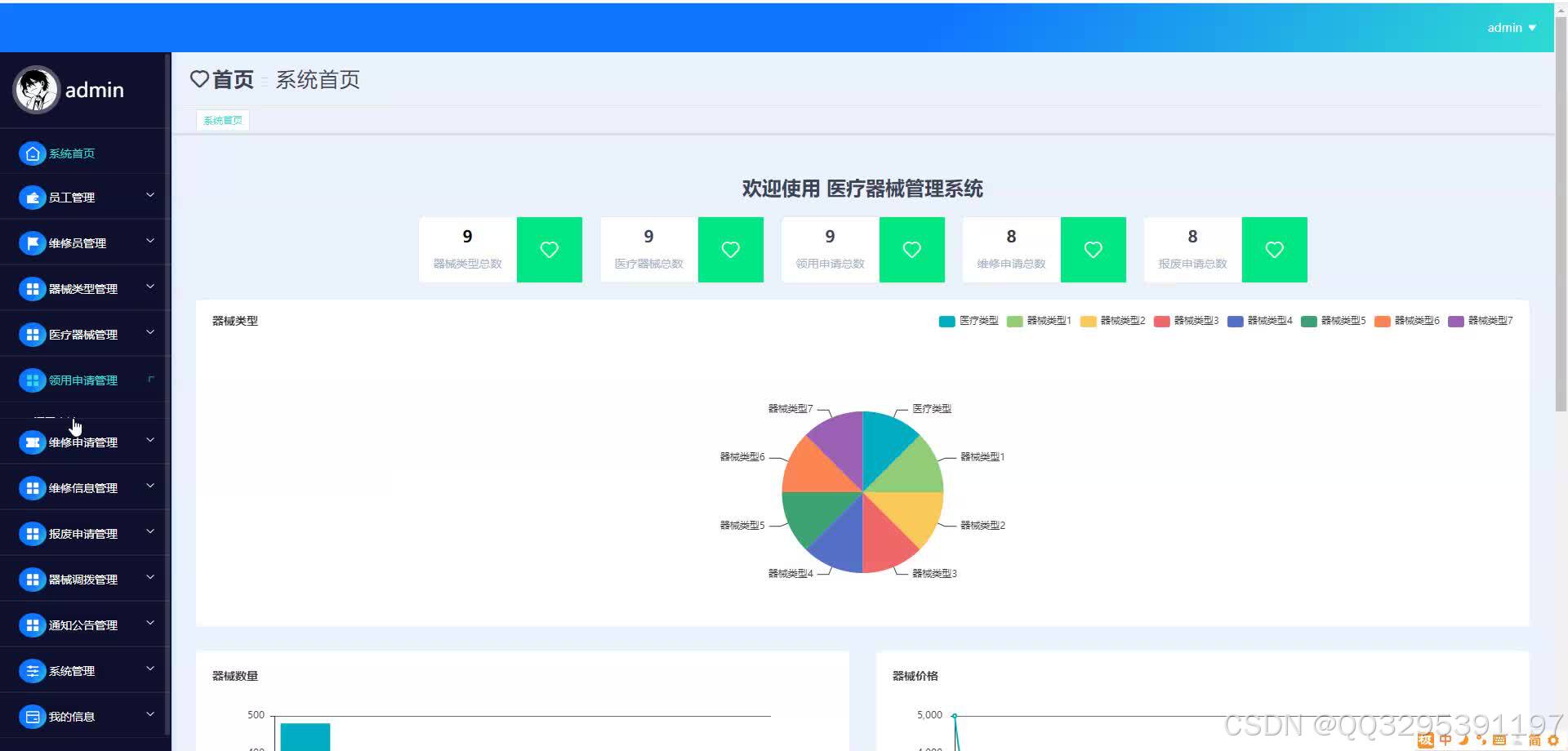The image size is (1568, 751).
Task: Expand the 报废申请管理 chevron
Action: coord(150,531)
